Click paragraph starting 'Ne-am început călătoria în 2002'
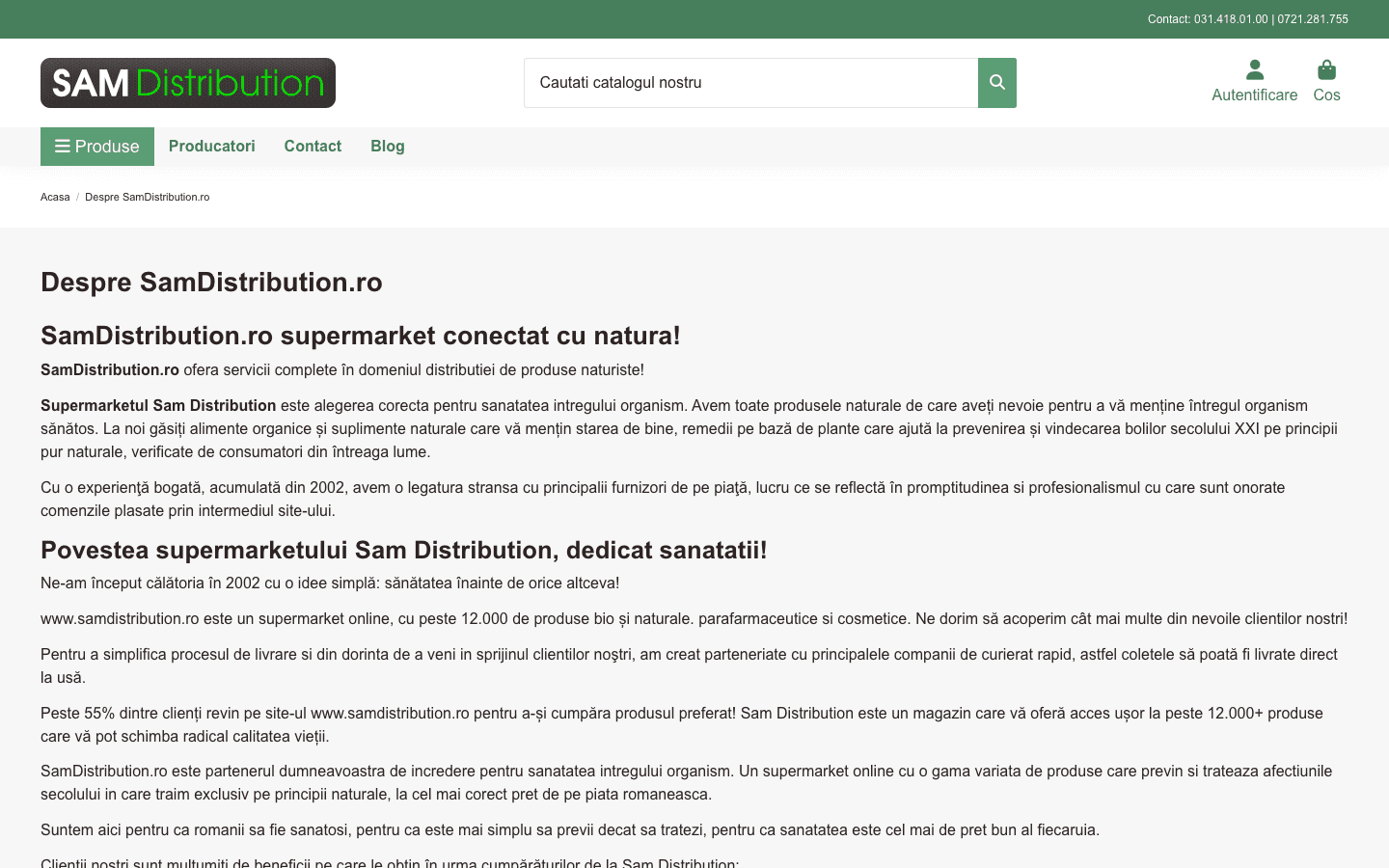This screenshot has width=1389, height=868. pyautogui.click(x=330, y=583)
